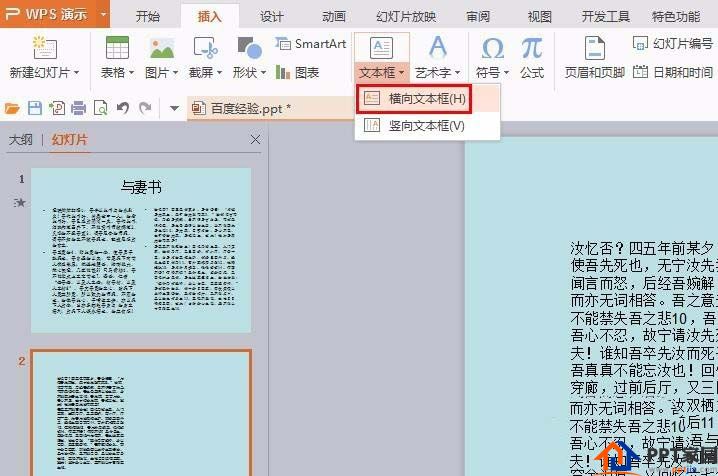Expand Table (表格) dropdown arrow

coord(131,72)
